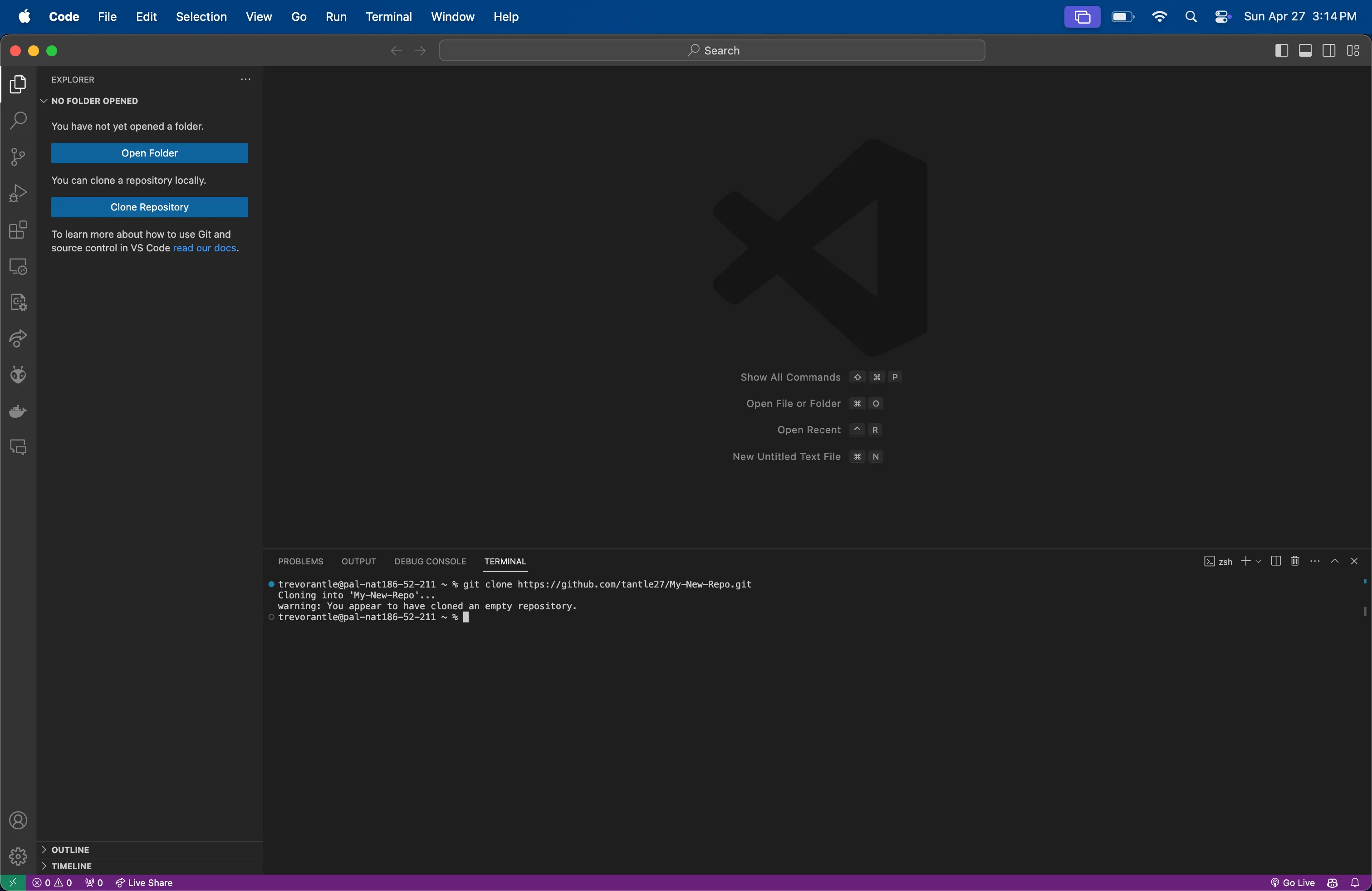Open the Apple menu
The width and height of the screenshot is (1372, 891).
tap(24, 17)
